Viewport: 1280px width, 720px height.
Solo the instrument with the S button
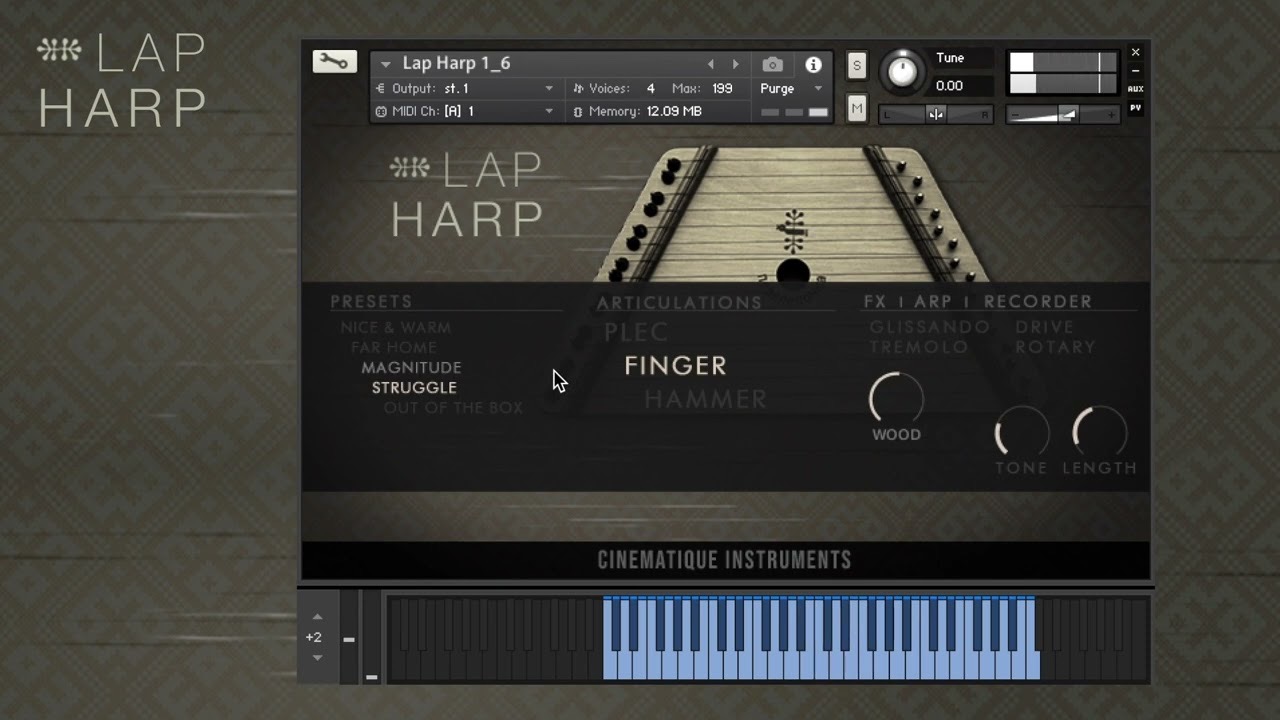tap(857, 65)
